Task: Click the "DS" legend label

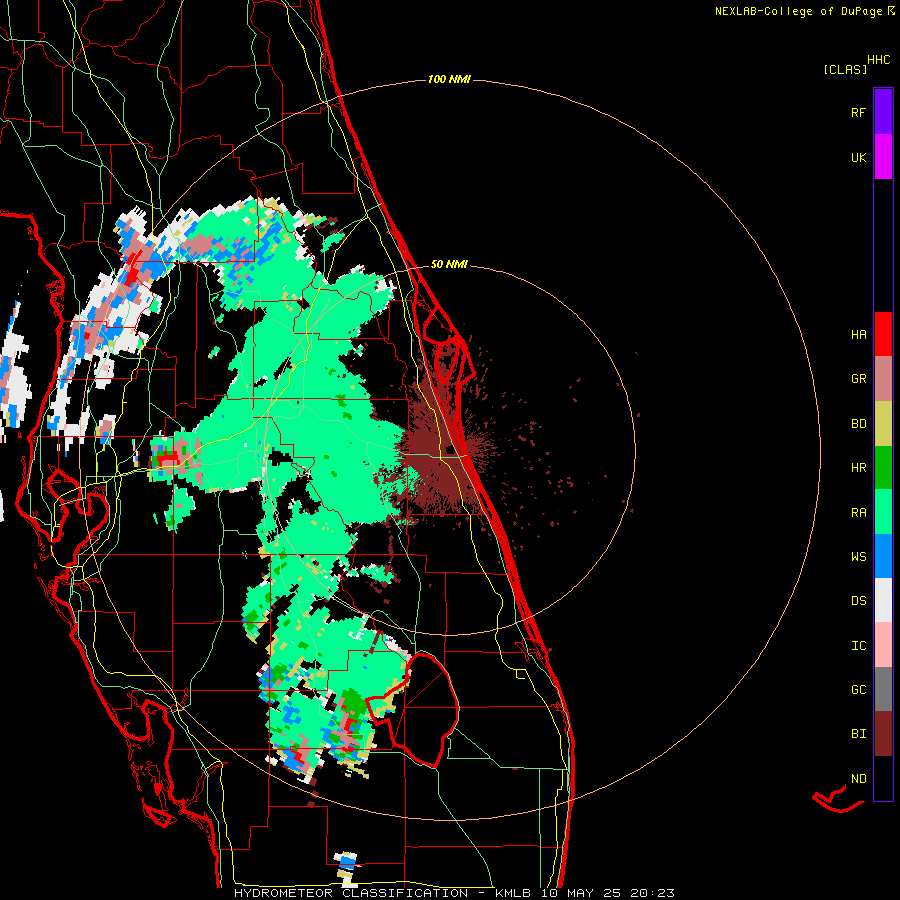Action: pos(858,600)
